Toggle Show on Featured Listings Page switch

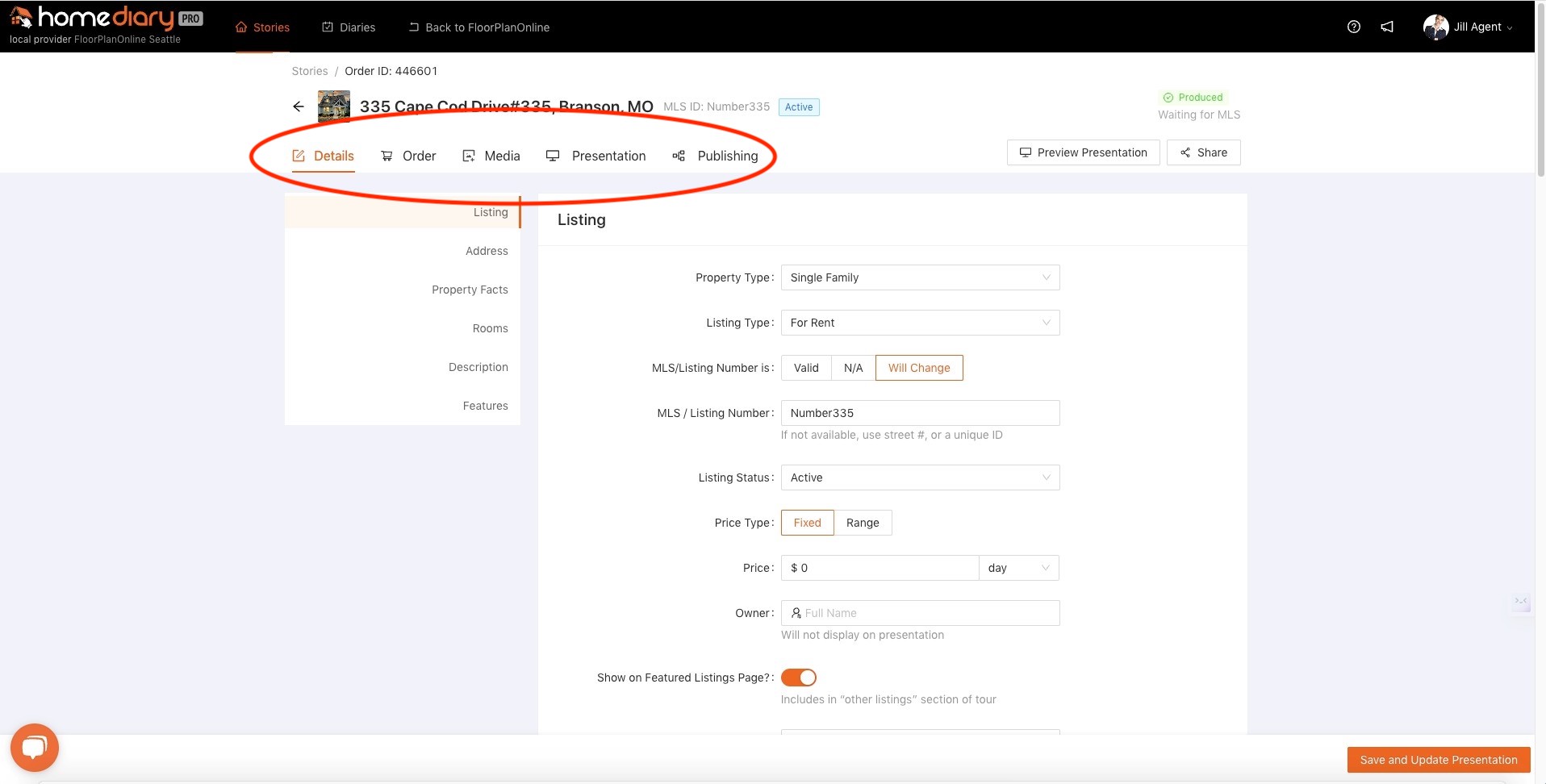coord(798,678)
